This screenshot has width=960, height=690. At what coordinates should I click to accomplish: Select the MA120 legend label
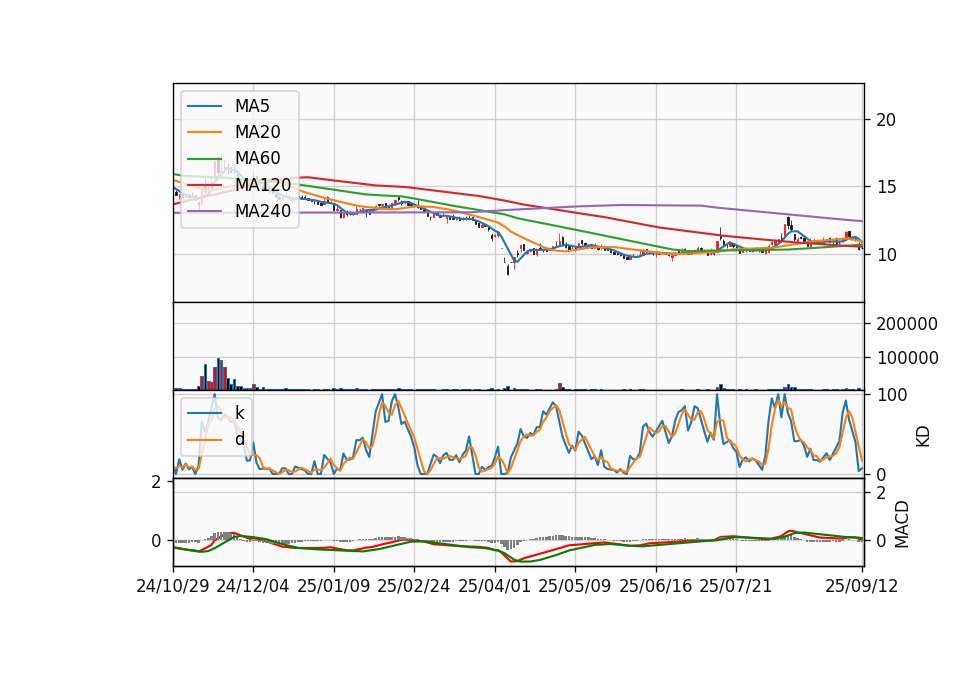[x=263, y=184]
